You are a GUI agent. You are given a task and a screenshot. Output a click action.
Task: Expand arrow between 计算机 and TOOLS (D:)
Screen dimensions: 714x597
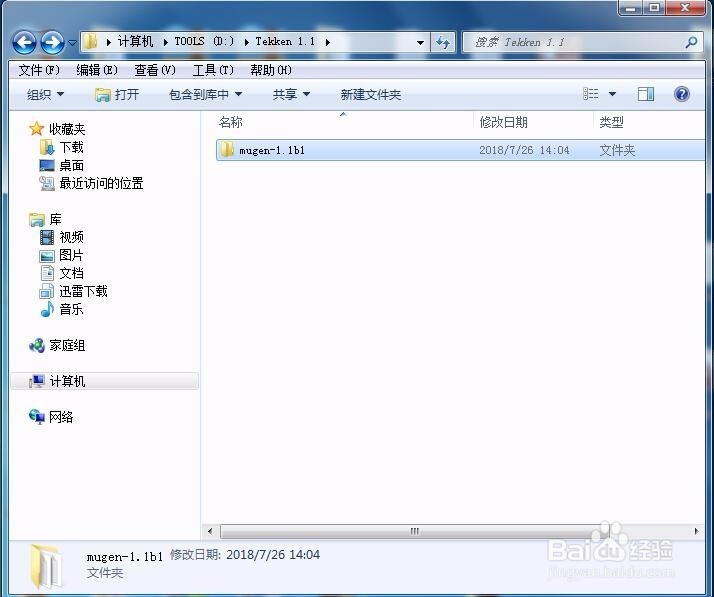tap(166, 42)
